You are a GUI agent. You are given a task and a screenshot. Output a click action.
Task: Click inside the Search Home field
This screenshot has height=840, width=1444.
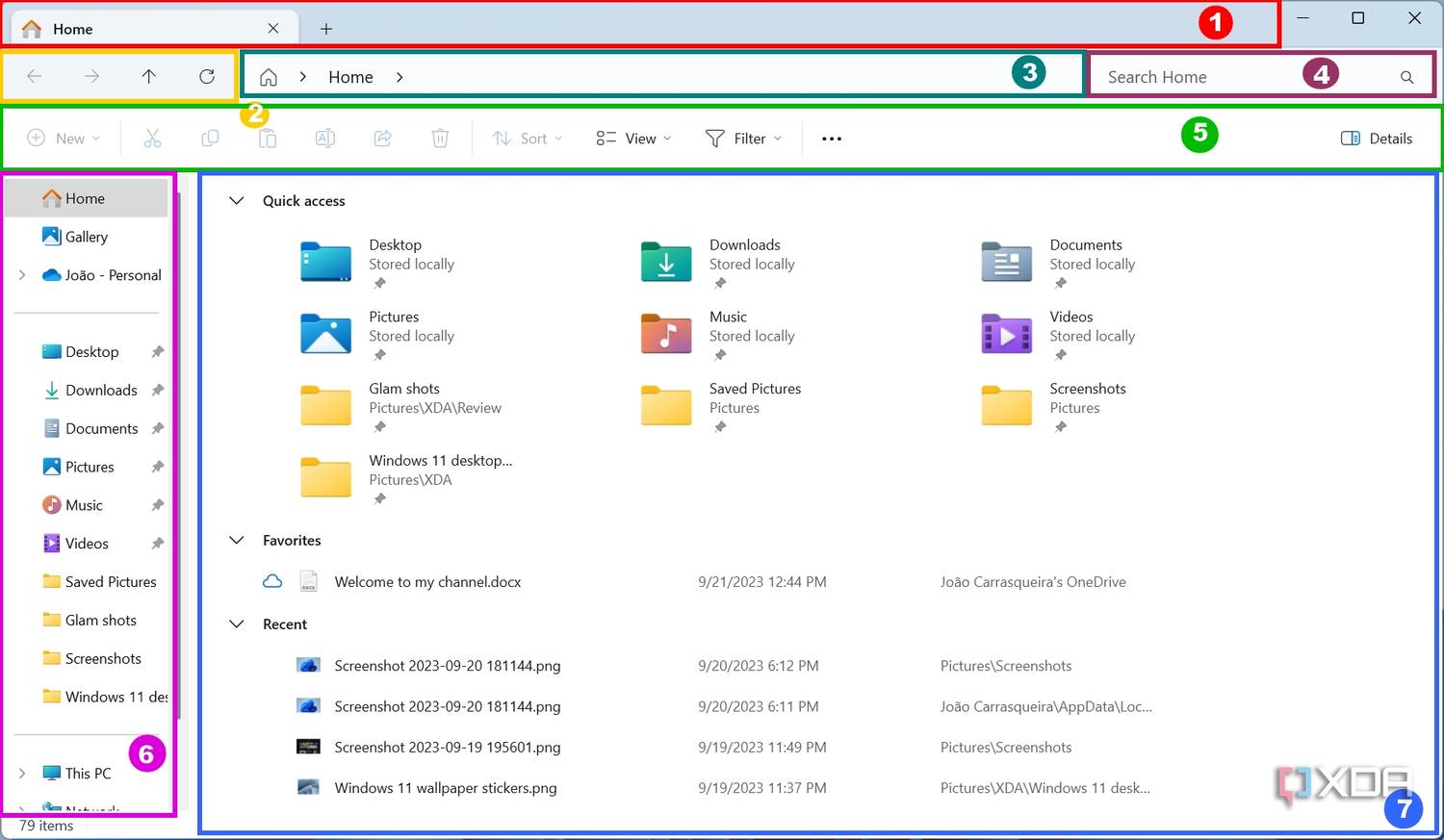[1203, 76]
